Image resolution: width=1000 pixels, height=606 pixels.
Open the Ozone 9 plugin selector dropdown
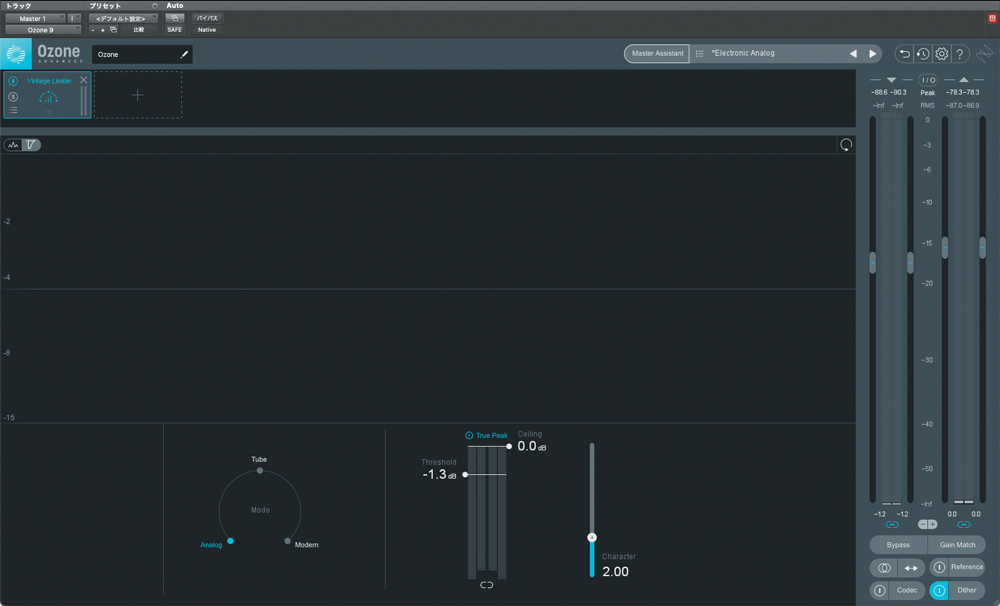(43, 29)
